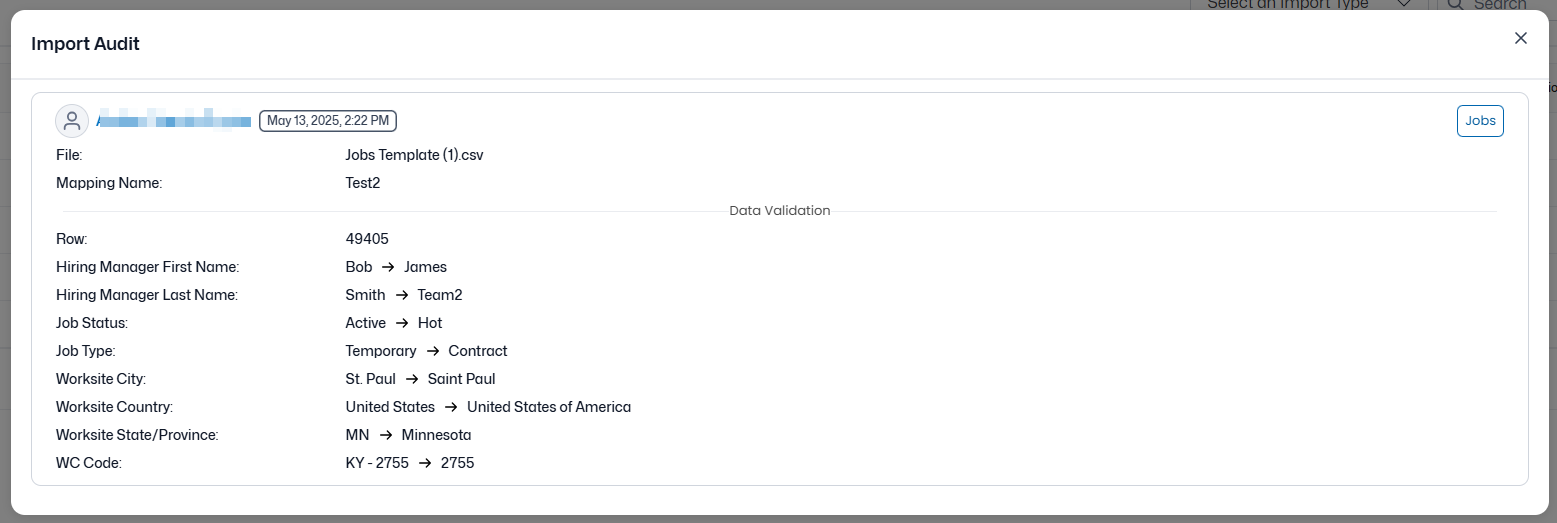Click the arrow in Worksite Country row
Image resolution: width=1557 pixels, height=523 pixels.
pos(451,407)
